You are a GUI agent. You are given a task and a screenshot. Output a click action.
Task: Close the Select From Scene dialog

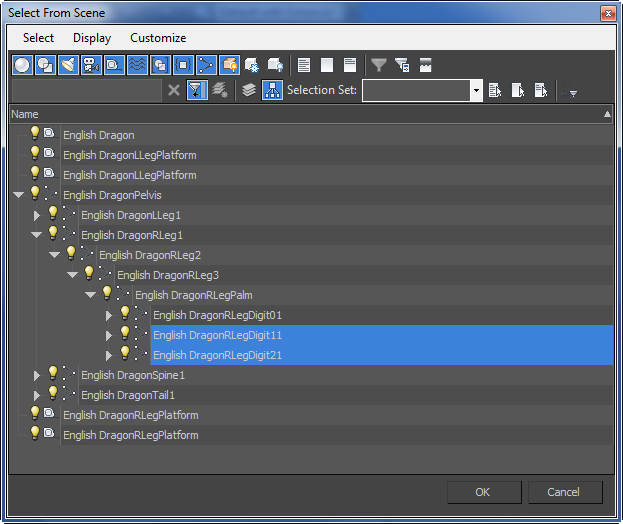click(x=608, y=14)
